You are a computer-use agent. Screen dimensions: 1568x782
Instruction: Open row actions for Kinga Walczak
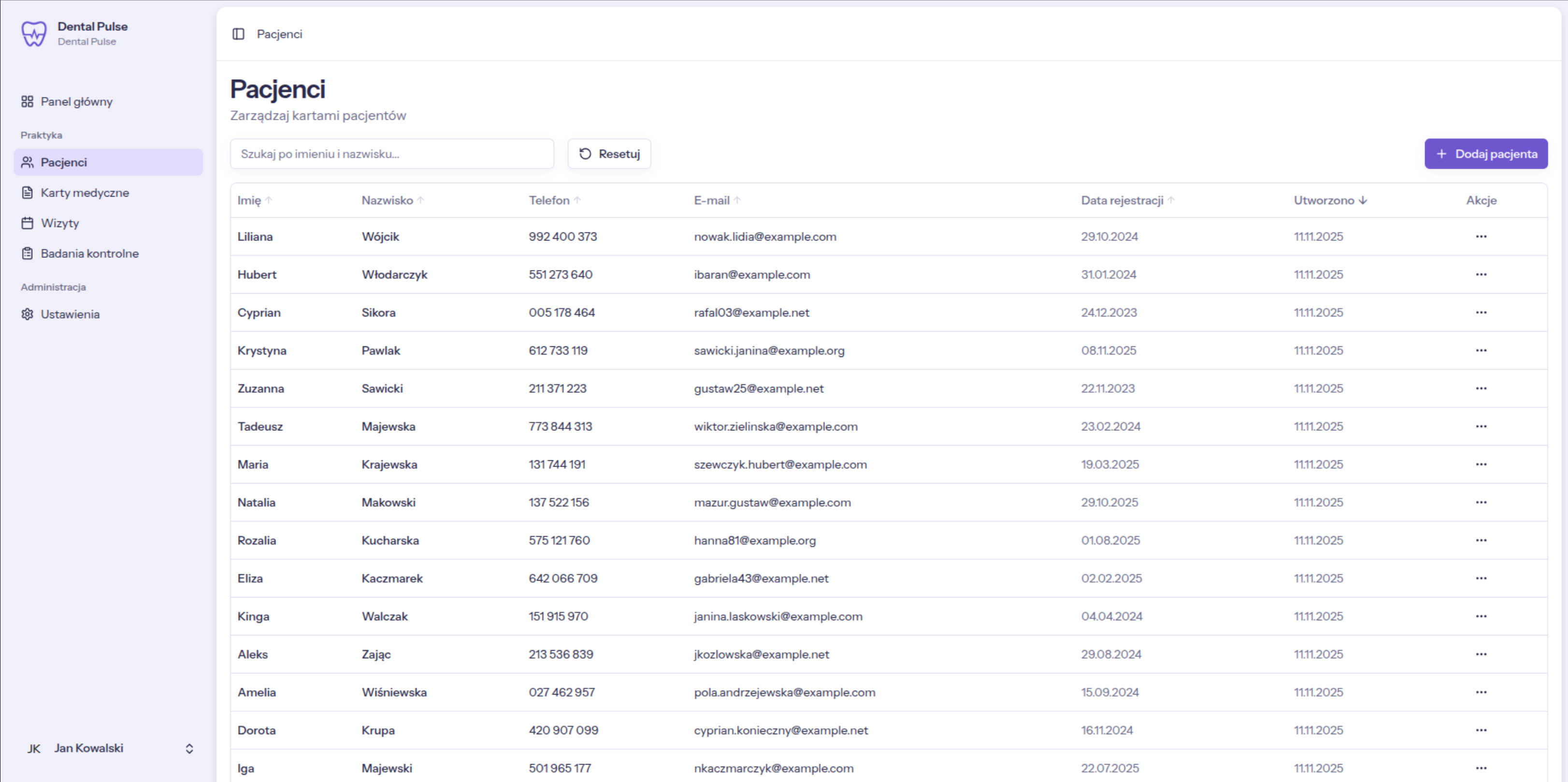pyautogui.click(x=1481, y=616)
